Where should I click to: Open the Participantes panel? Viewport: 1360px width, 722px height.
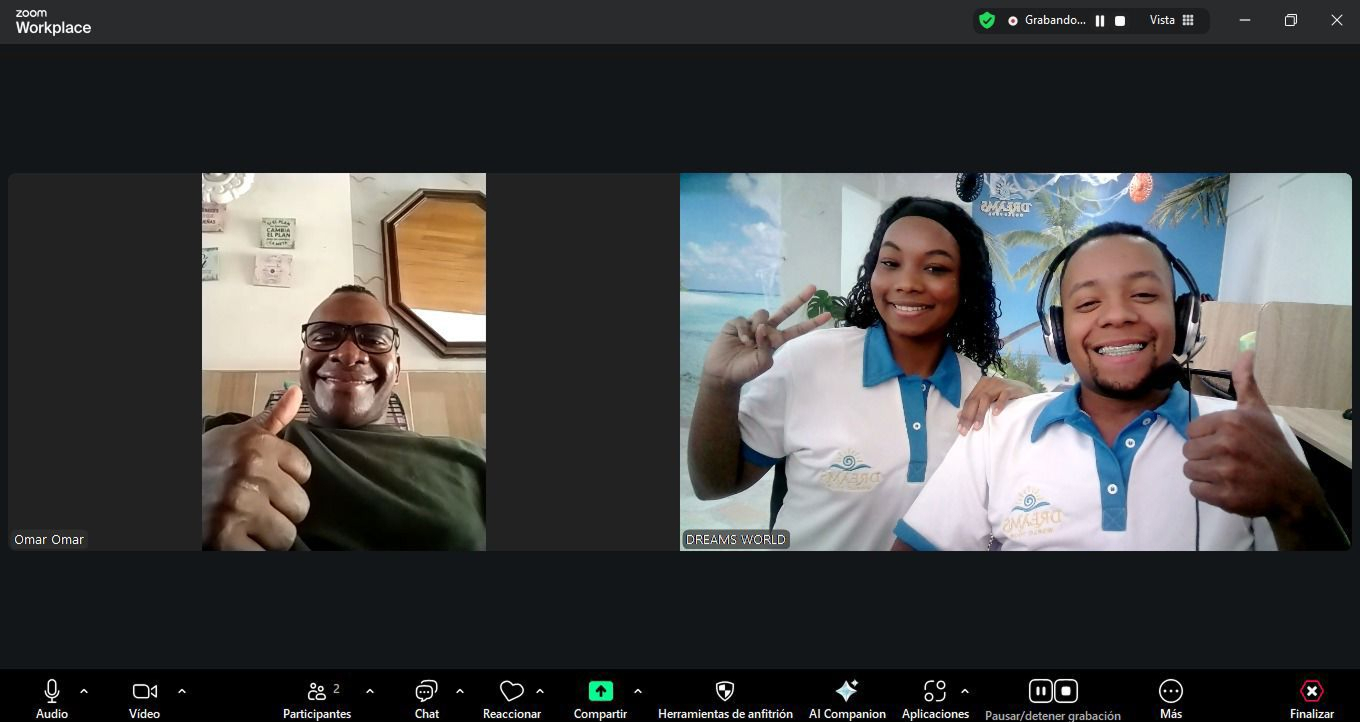[x=317, y=691]
